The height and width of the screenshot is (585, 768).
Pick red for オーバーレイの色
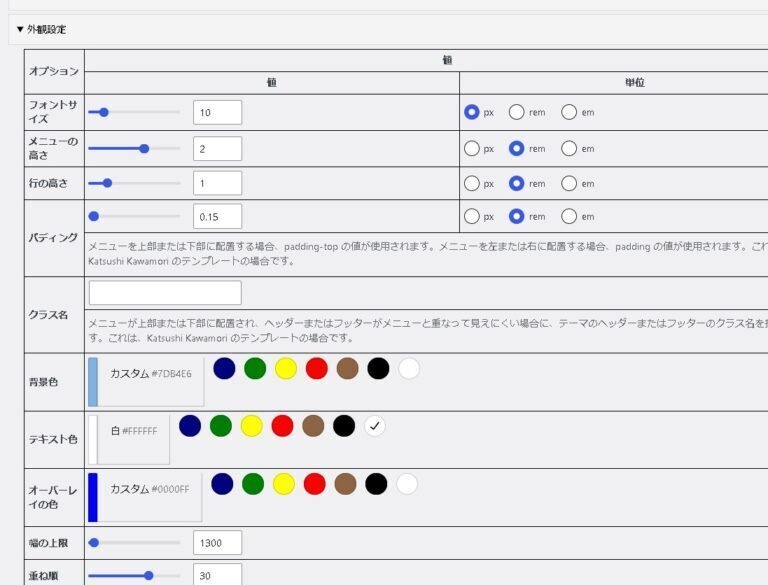(x=315, y=484)
